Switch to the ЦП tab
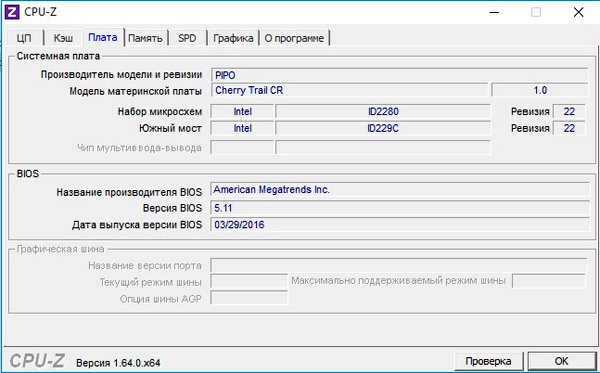 [24, 38]
